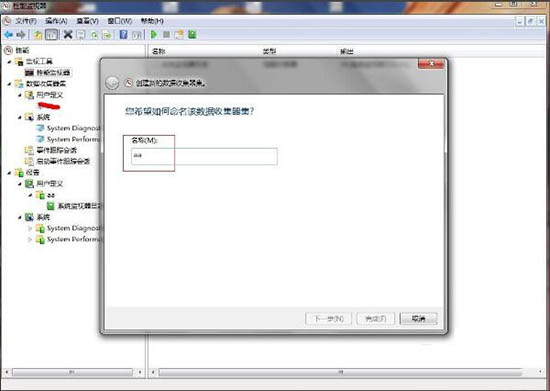Click the forward arrow in toolbar
This screenshot has height=391, width=550.
pos(21,34)
